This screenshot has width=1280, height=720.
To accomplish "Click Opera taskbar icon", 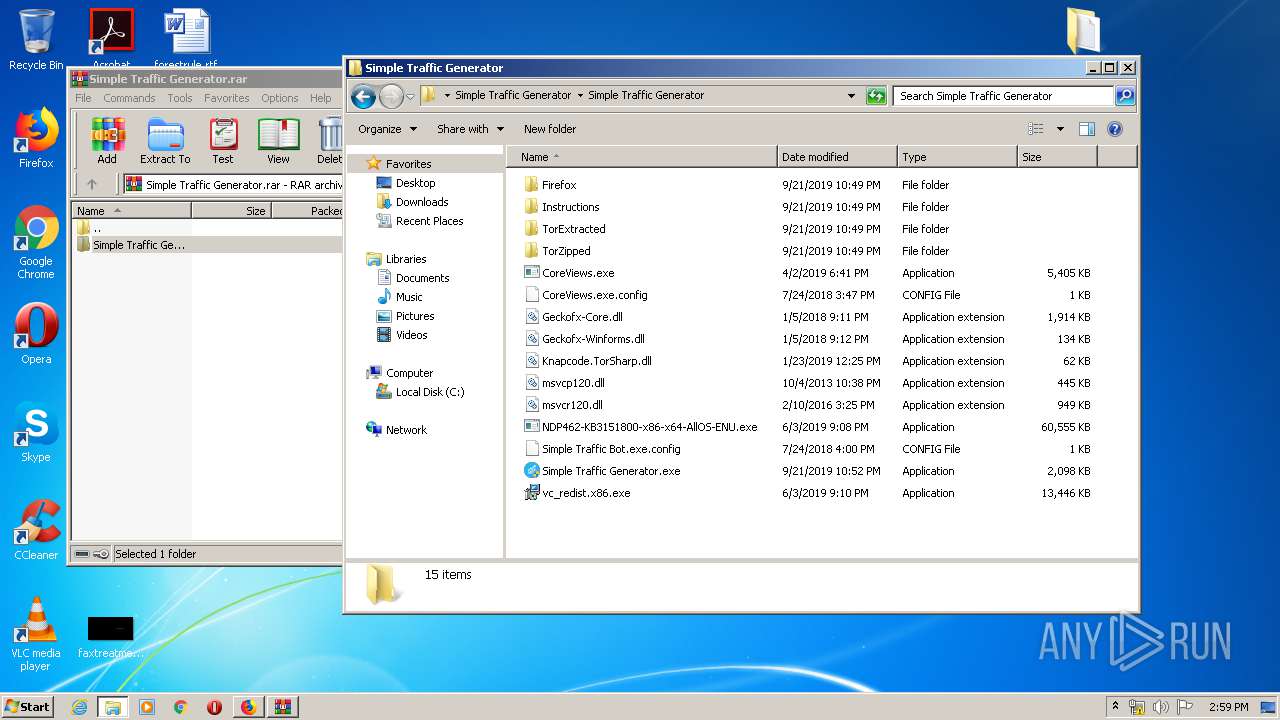I will 214,707.
